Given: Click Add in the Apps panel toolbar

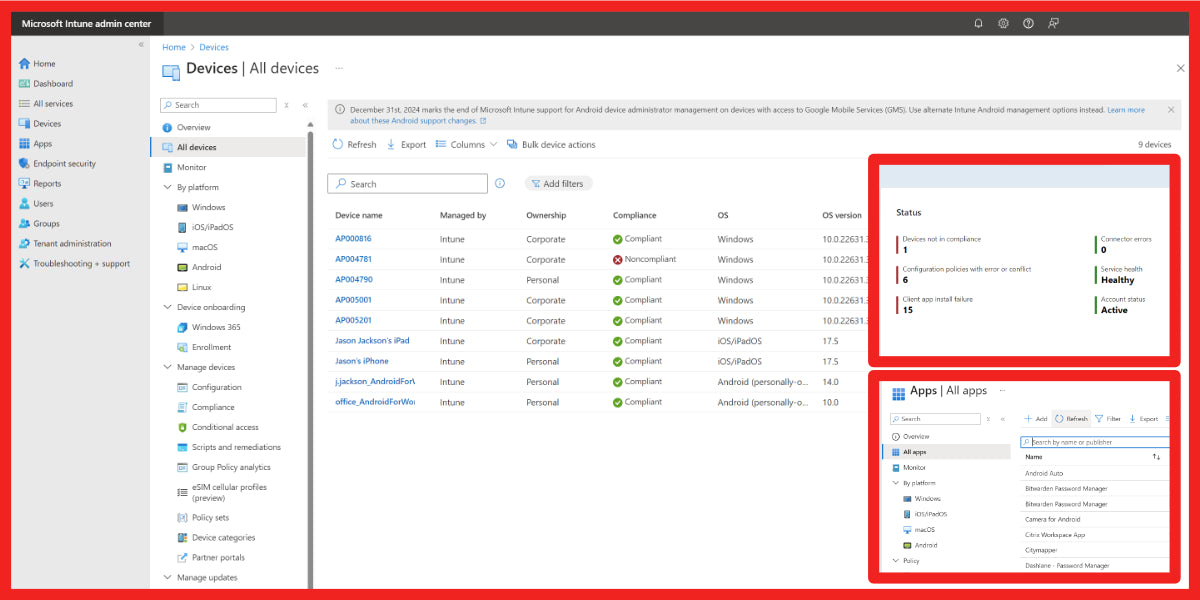Looking at the screenshot, I should click(x=1037, y=418).
